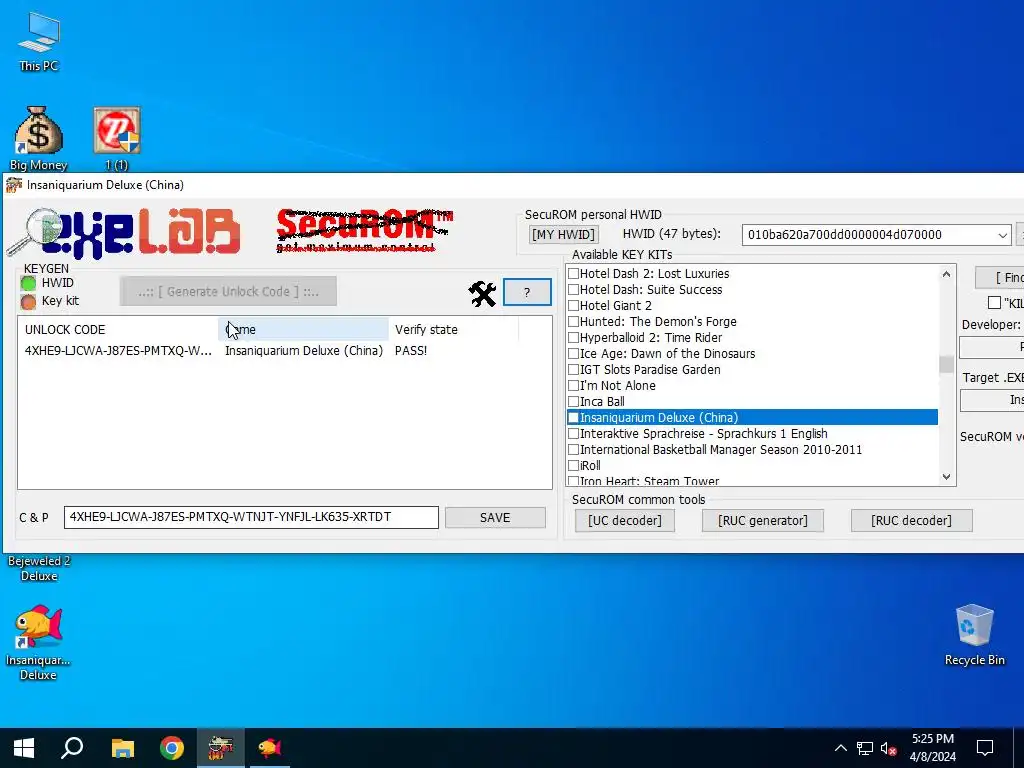Open the notification center
The width and height of the screenshot is (1024, 768).
(984, 748)
